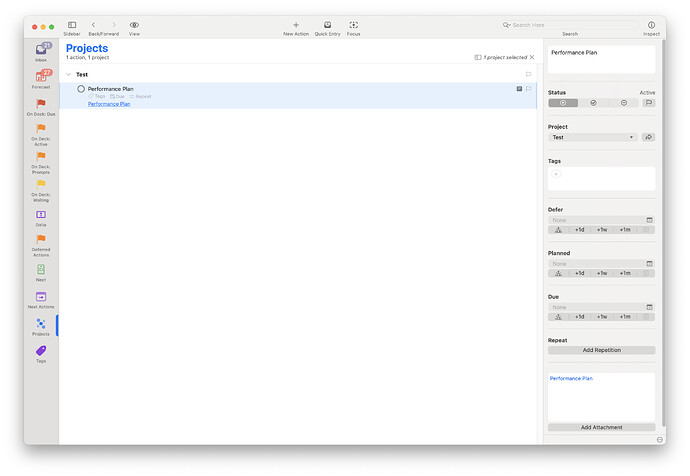
Task: Click the Quick Entry toolbar icon
Action: (x=327, y=25)
